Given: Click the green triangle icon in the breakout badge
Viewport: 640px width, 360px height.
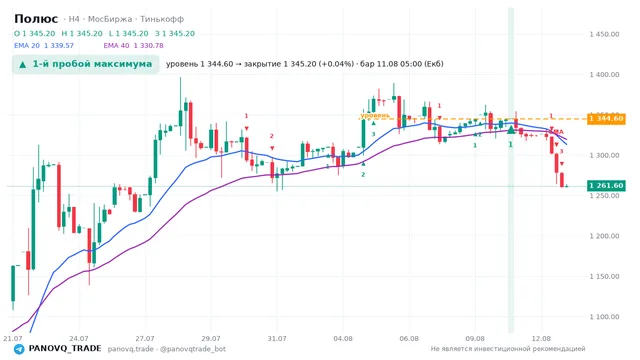Looking at the screenshot, I should (x=23, y=64).
